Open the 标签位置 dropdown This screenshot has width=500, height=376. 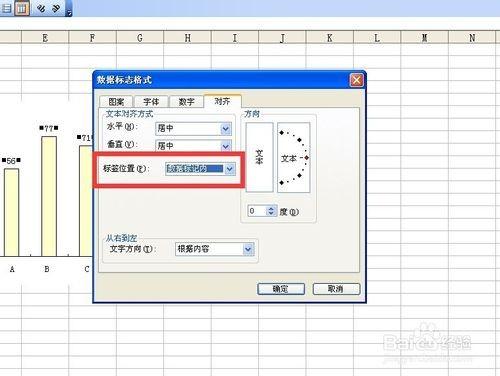pos(230,169)
